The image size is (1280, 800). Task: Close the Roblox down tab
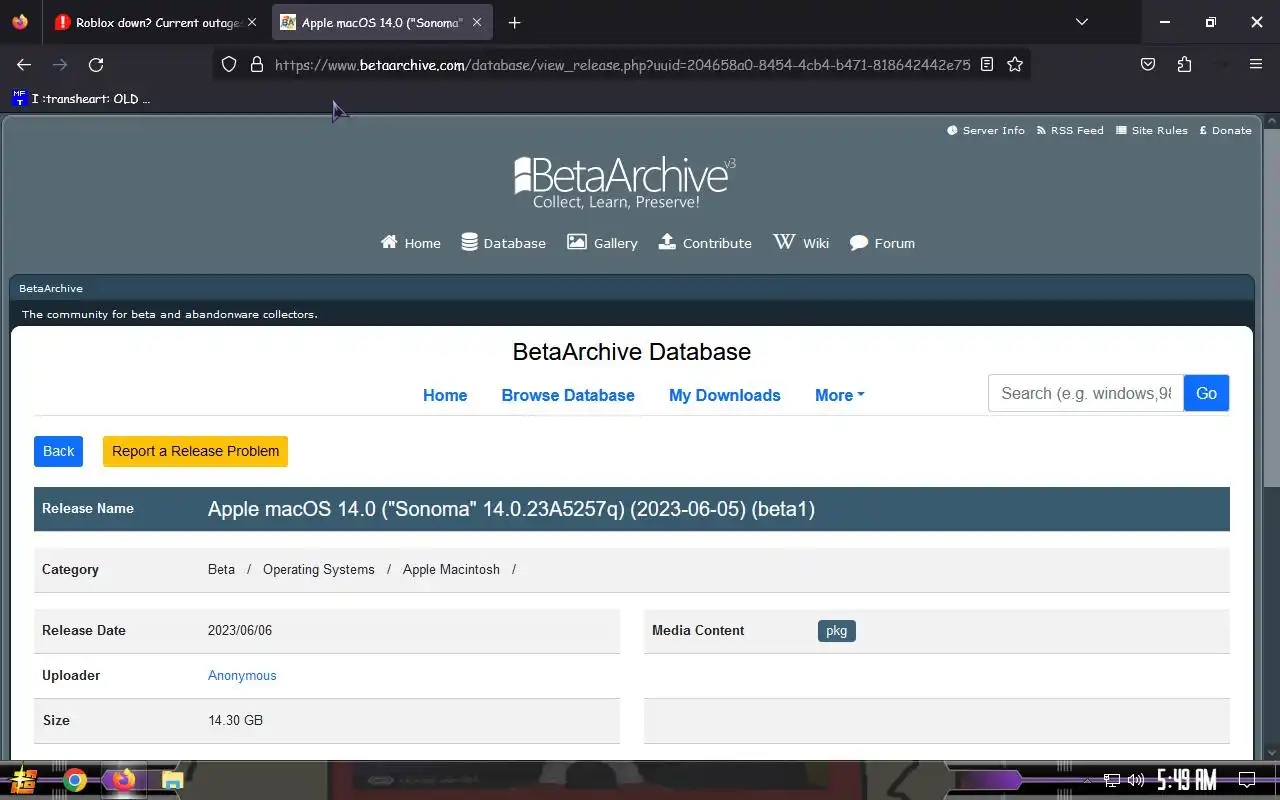[x=252, y=22]
